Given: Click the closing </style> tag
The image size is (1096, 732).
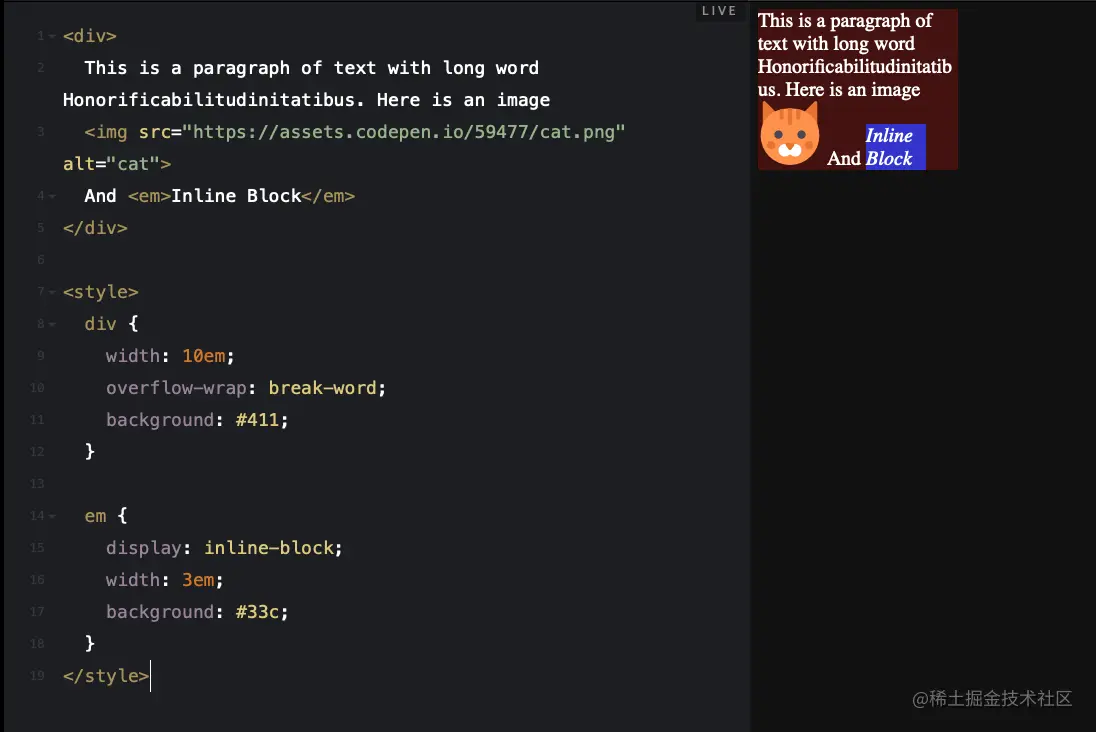Looking at the screenshot, I should (x=106, y=676).
